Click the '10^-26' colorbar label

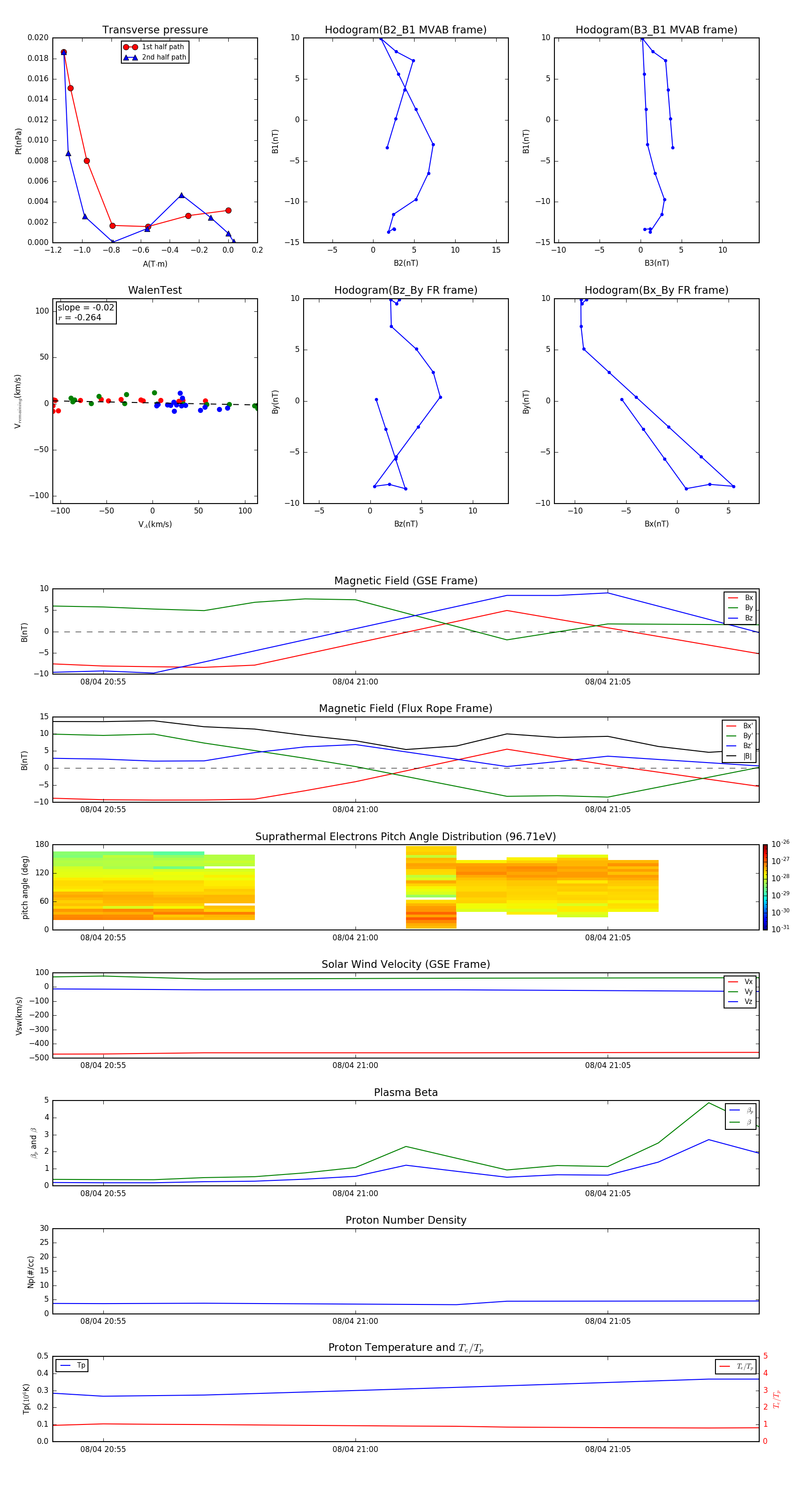(x=781, y=844)
